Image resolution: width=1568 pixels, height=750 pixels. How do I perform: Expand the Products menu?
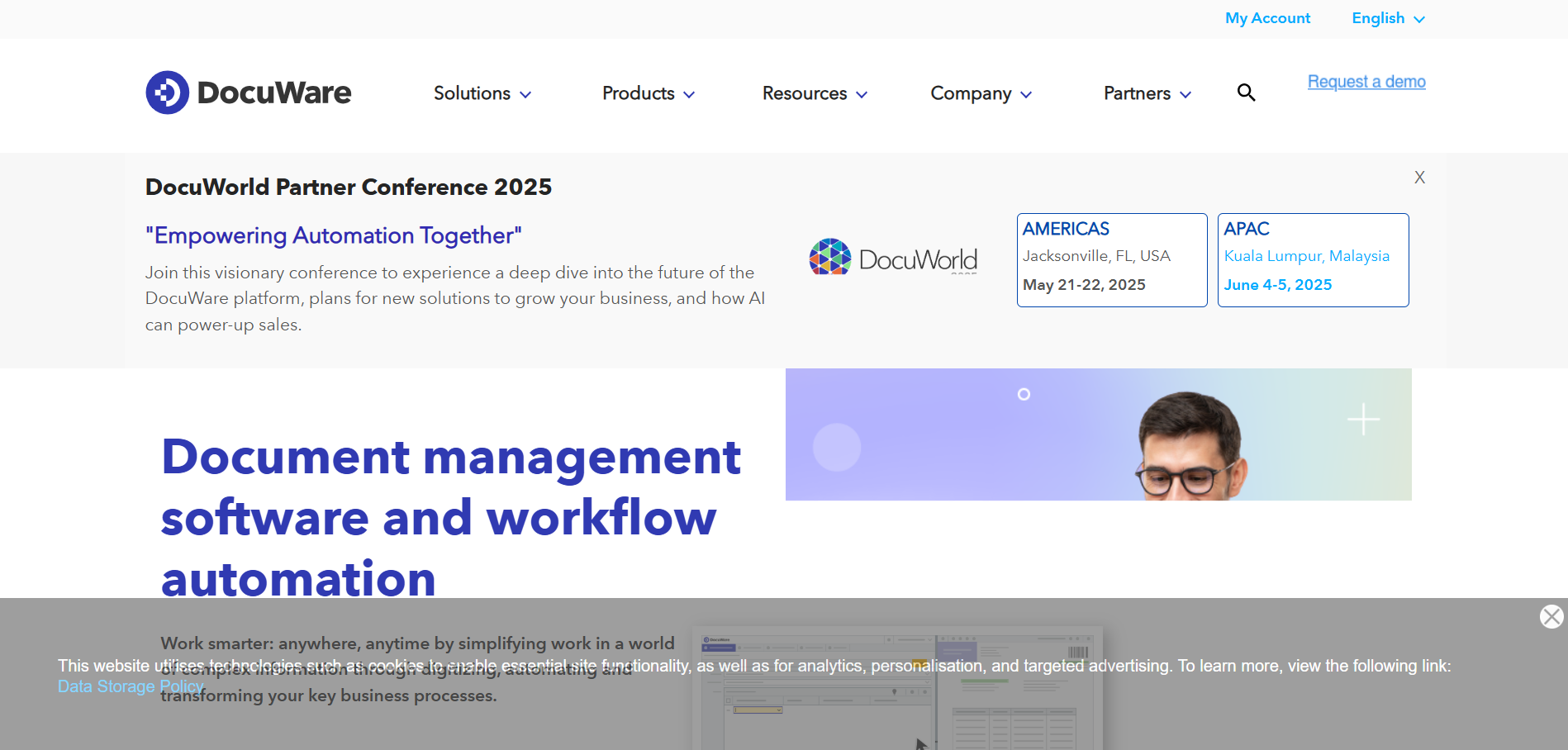pos(649,93)
